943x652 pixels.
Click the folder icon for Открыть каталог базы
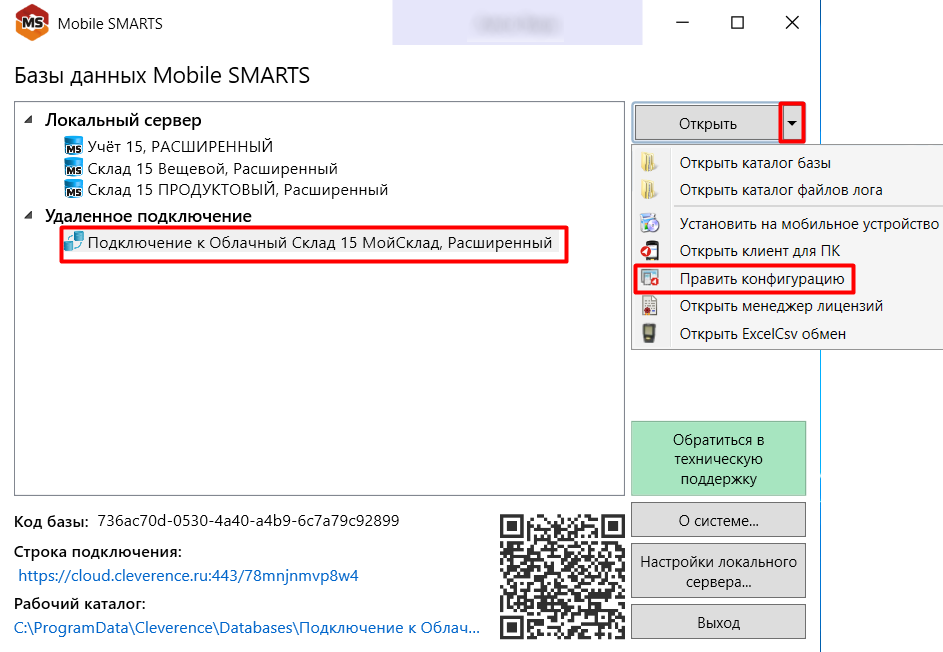[x=649, y=163]
